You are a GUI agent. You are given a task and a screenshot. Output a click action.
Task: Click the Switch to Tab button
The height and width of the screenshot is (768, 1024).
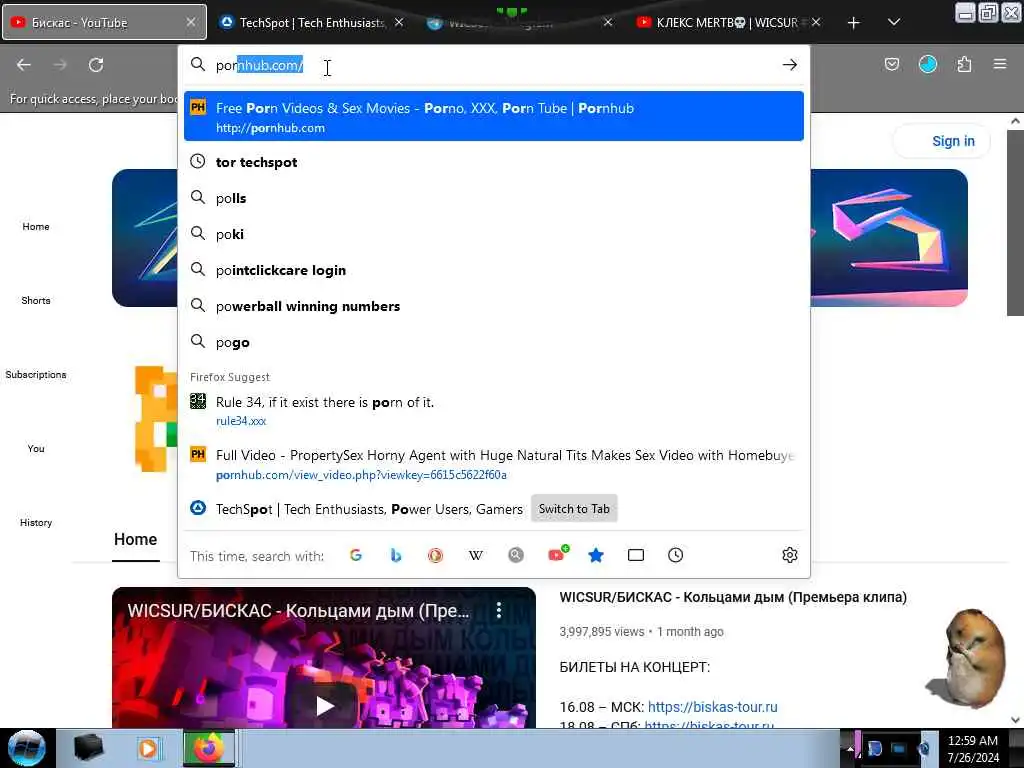coord(574,509)
